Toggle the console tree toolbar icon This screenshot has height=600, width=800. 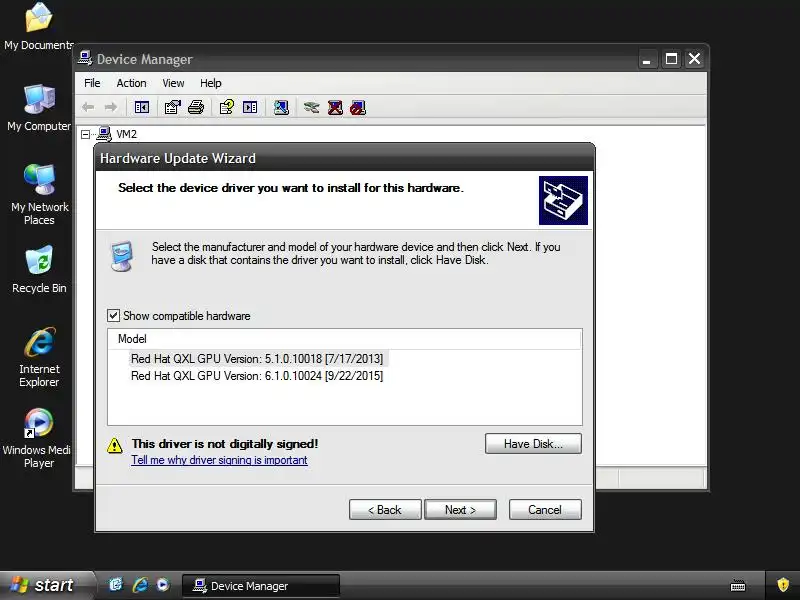141,107
